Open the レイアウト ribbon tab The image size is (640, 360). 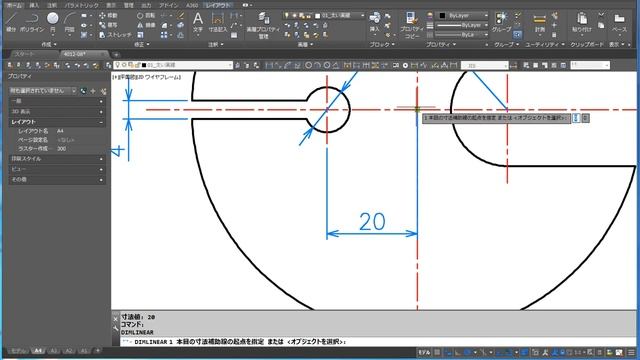coord(218,5)
